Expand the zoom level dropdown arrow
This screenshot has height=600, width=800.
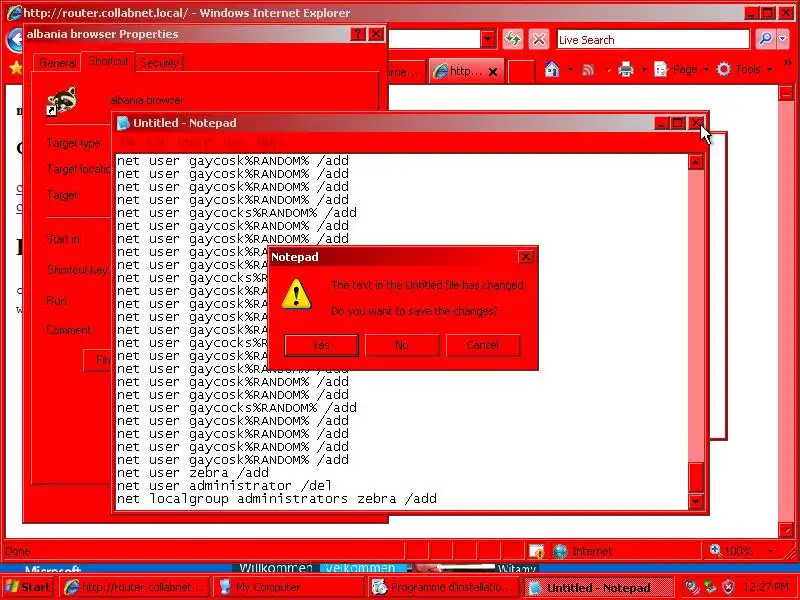(x=770, y=551)
